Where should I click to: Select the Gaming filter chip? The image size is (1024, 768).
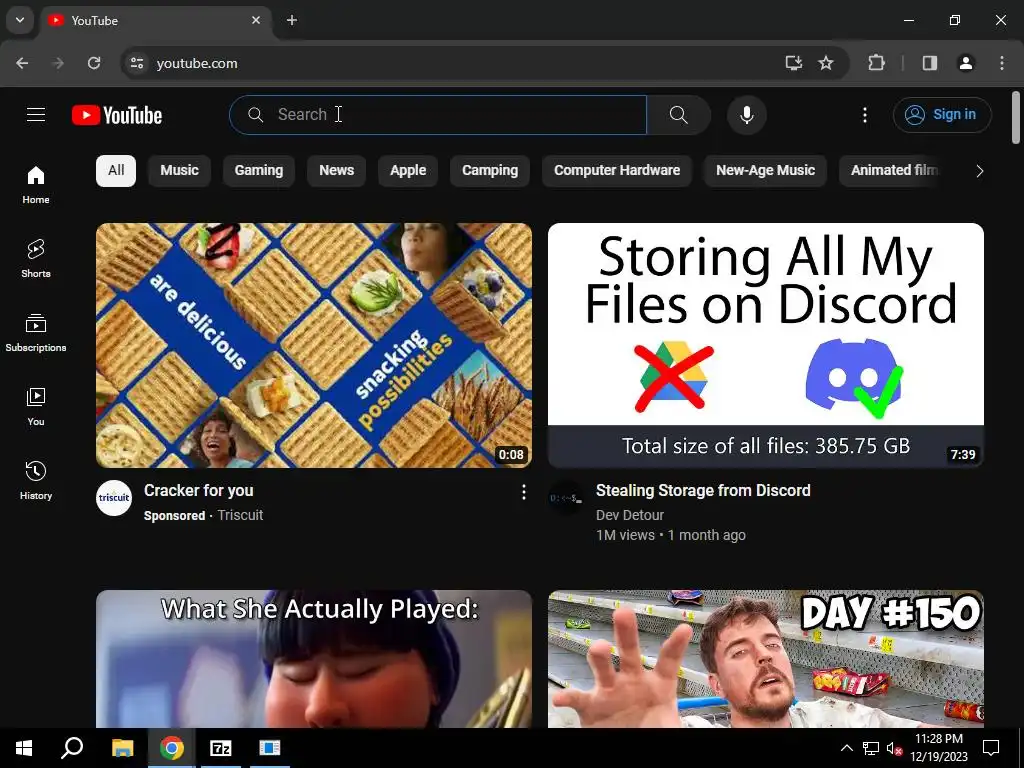[x=259, y=170]
